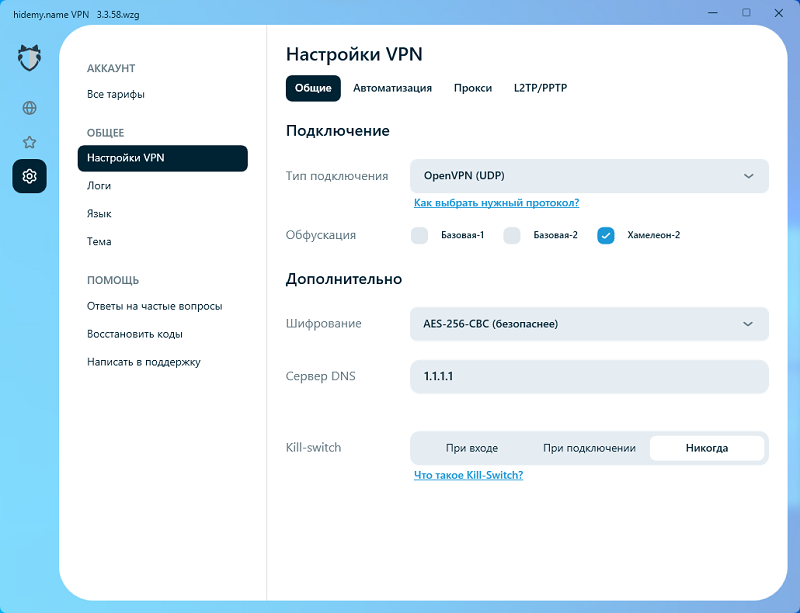Uncheck the Хамелеон-2 obfuscation checkbox
The width and height of the screenshot is (800, 613).
[605, 235]
